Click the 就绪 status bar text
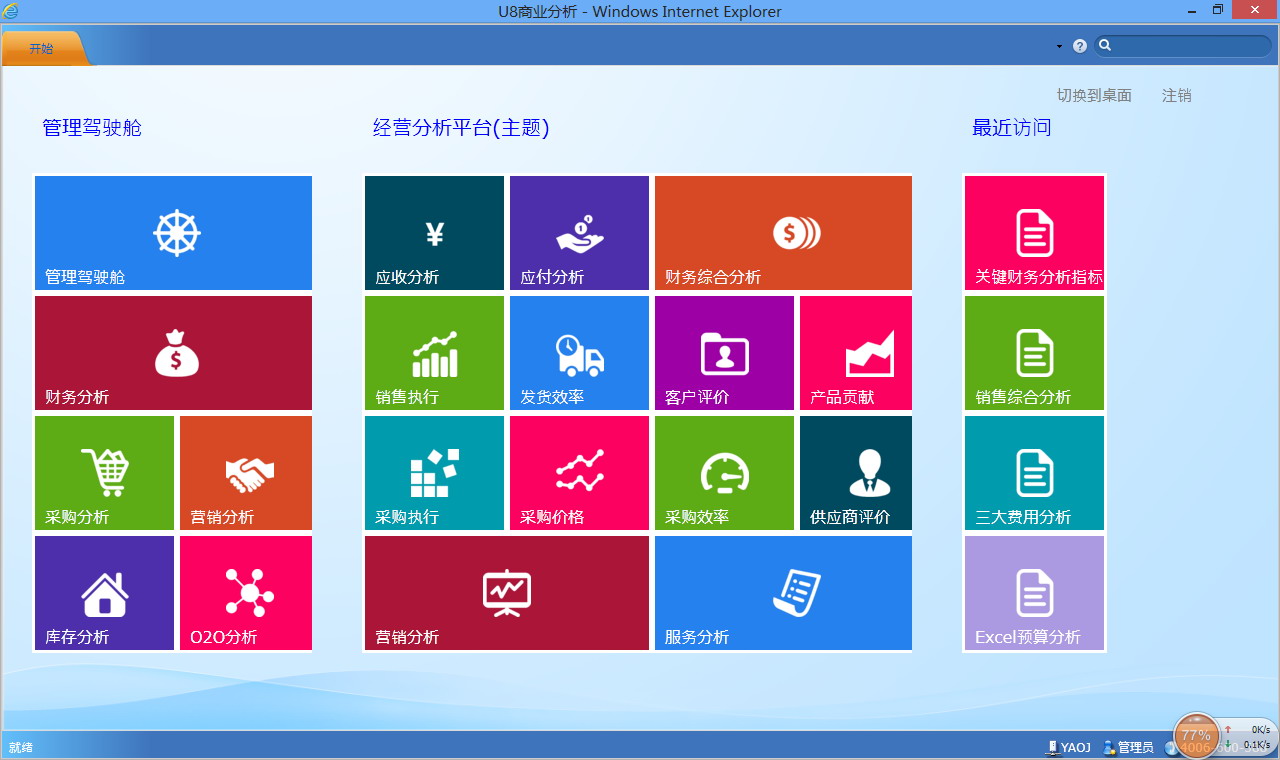The image size is (1280, 760). coord(21,747)
